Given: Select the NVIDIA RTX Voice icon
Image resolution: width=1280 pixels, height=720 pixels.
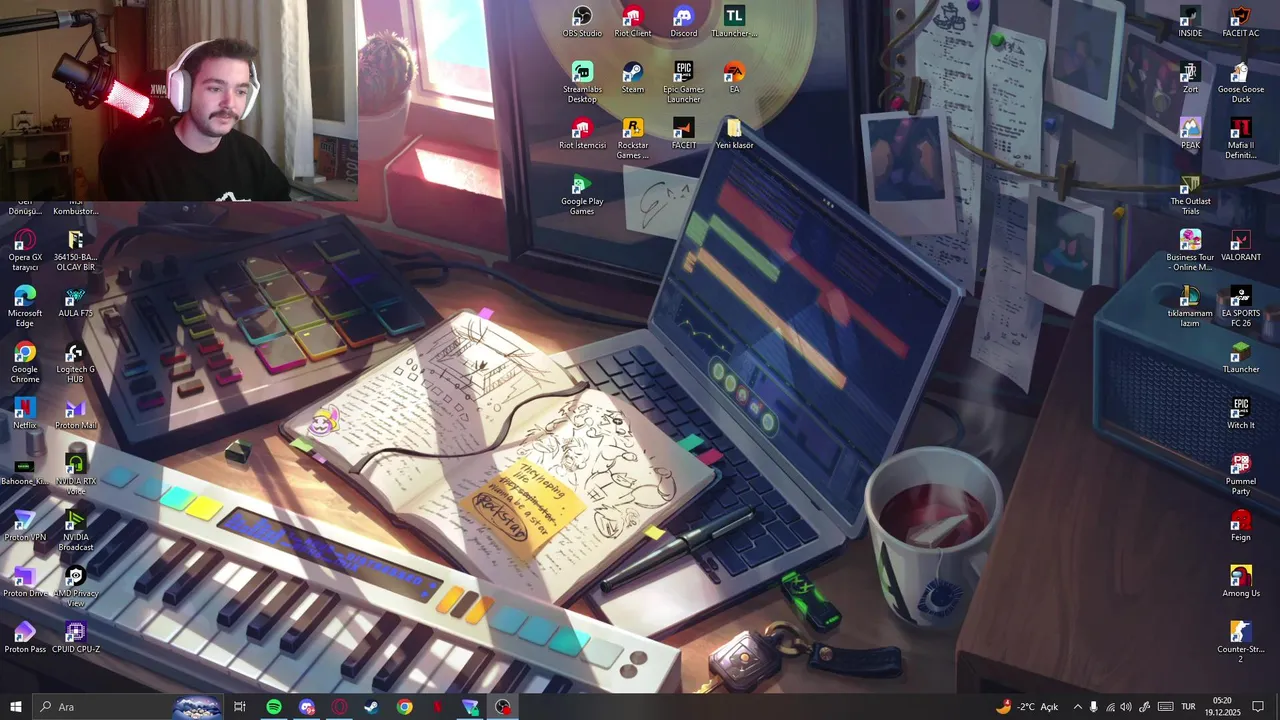Looking at the screenshot, I should pyautogui.click(x=75, y=475).
